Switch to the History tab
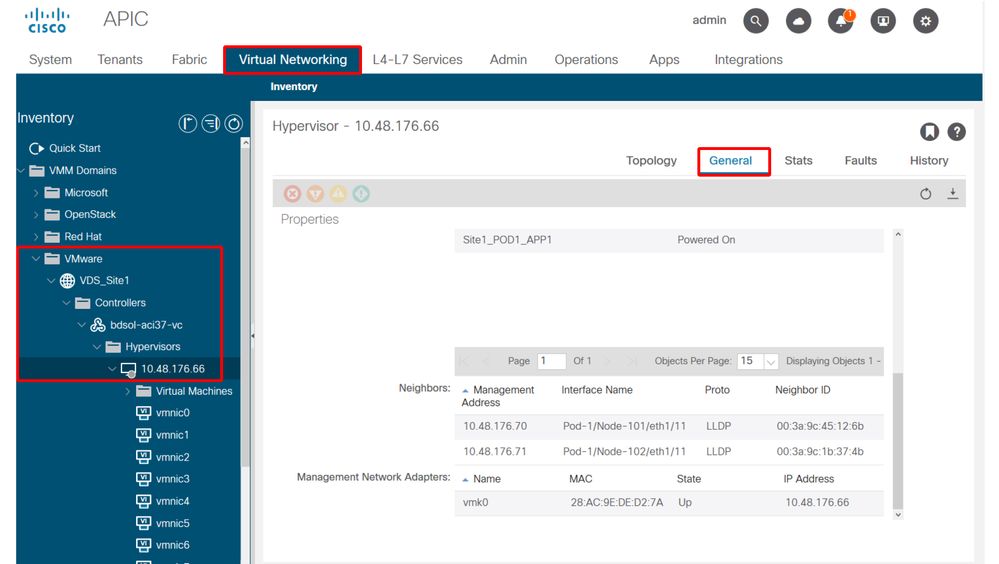 [929, 161]
